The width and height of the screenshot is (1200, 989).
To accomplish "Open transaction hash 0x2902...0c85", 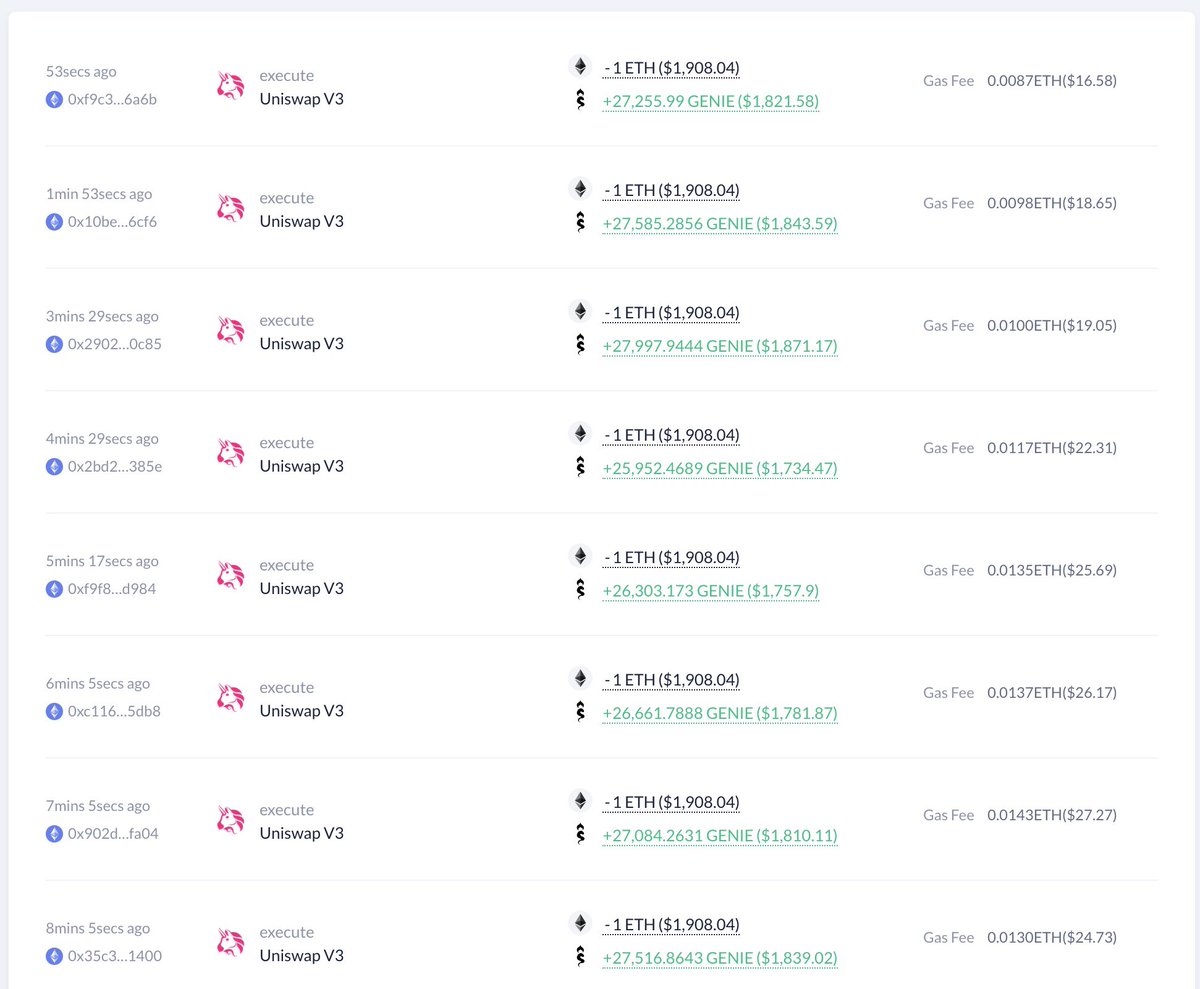I will pos(114,344).
